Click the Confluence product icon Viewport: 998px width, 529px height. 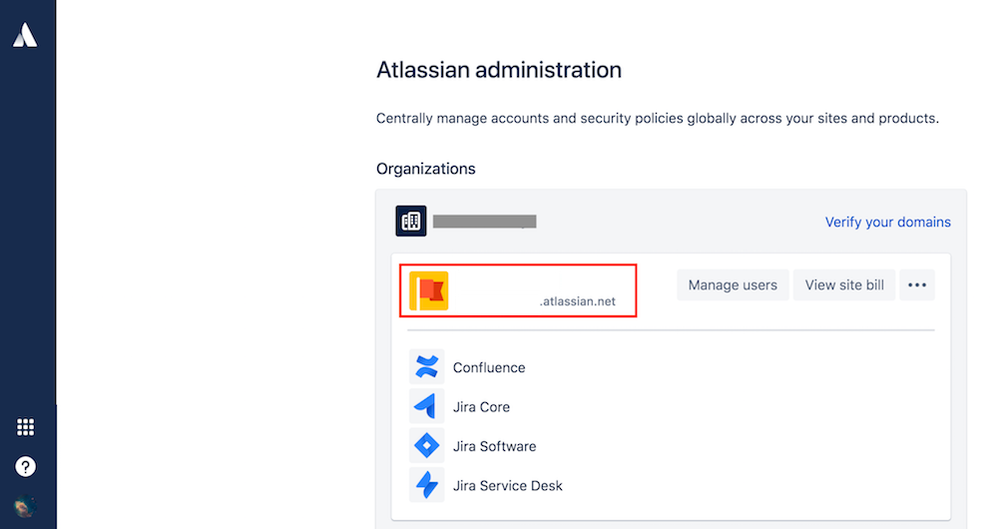(x=426, y=367)
